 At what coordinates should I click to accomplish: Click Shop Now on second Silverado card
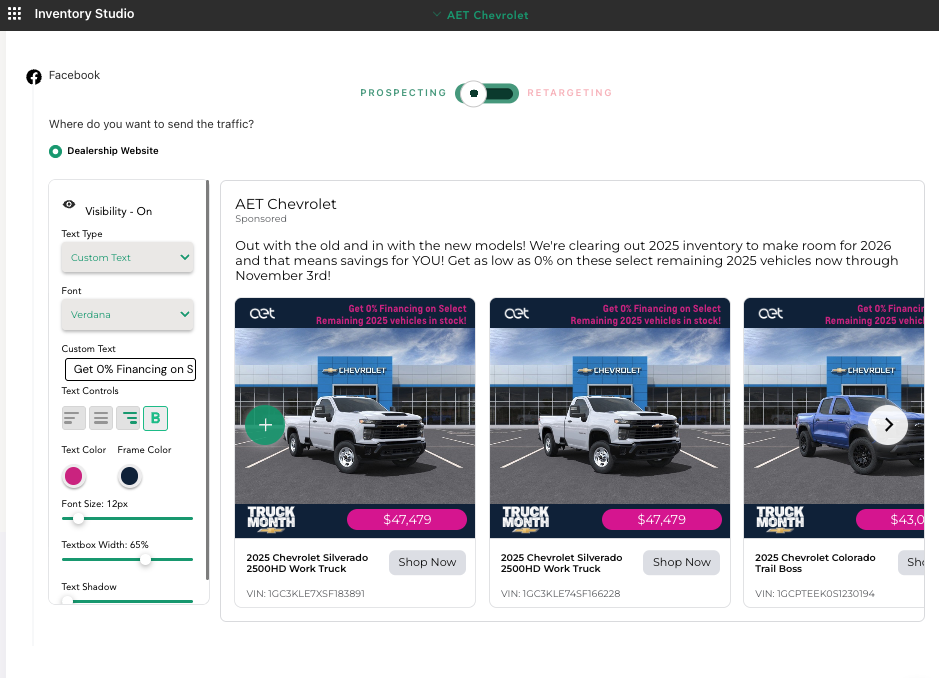click(681, 563)
